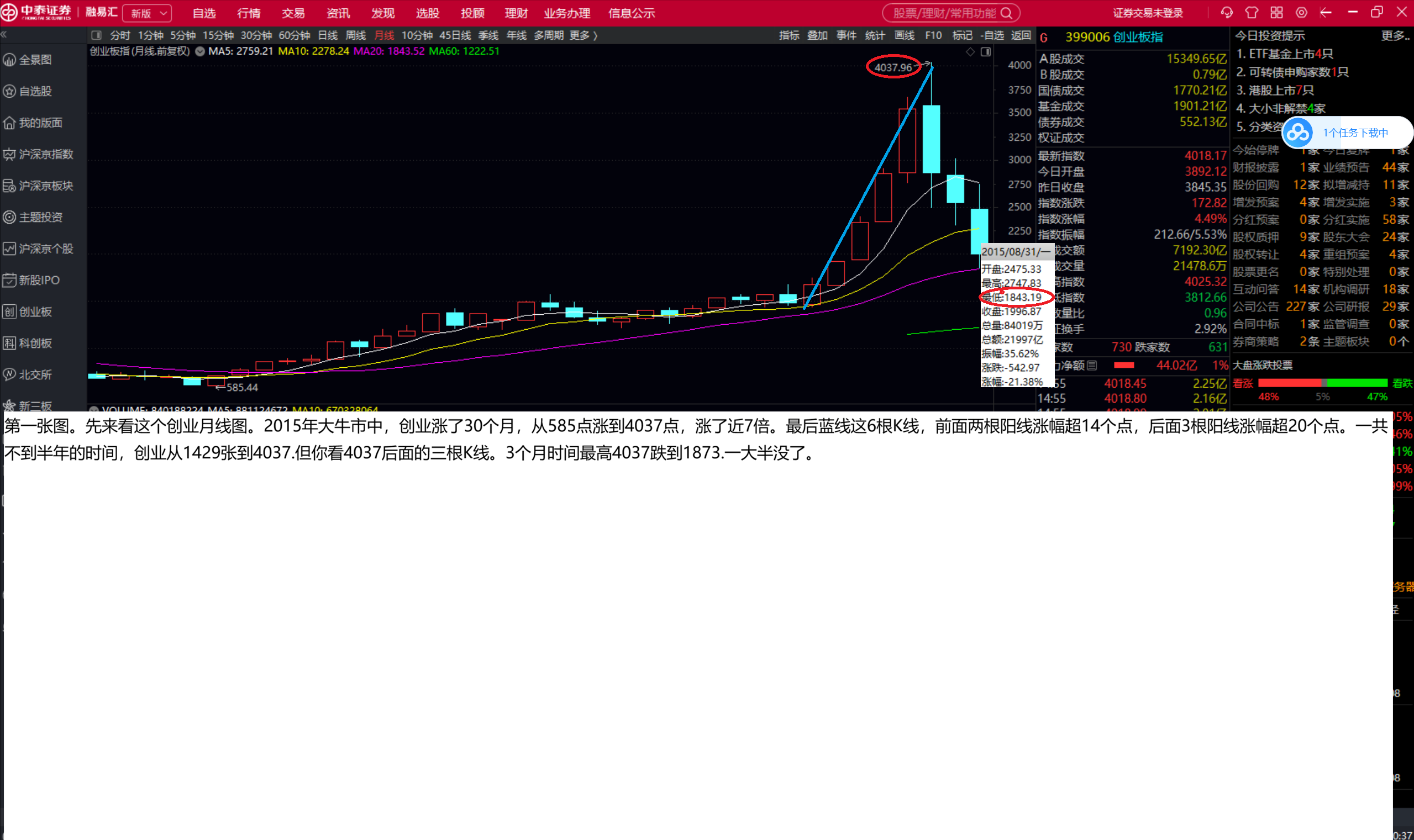Click the grid layout icon in title bar
The width and height of the screenshot is (1414, 840).
point(1276,13)
